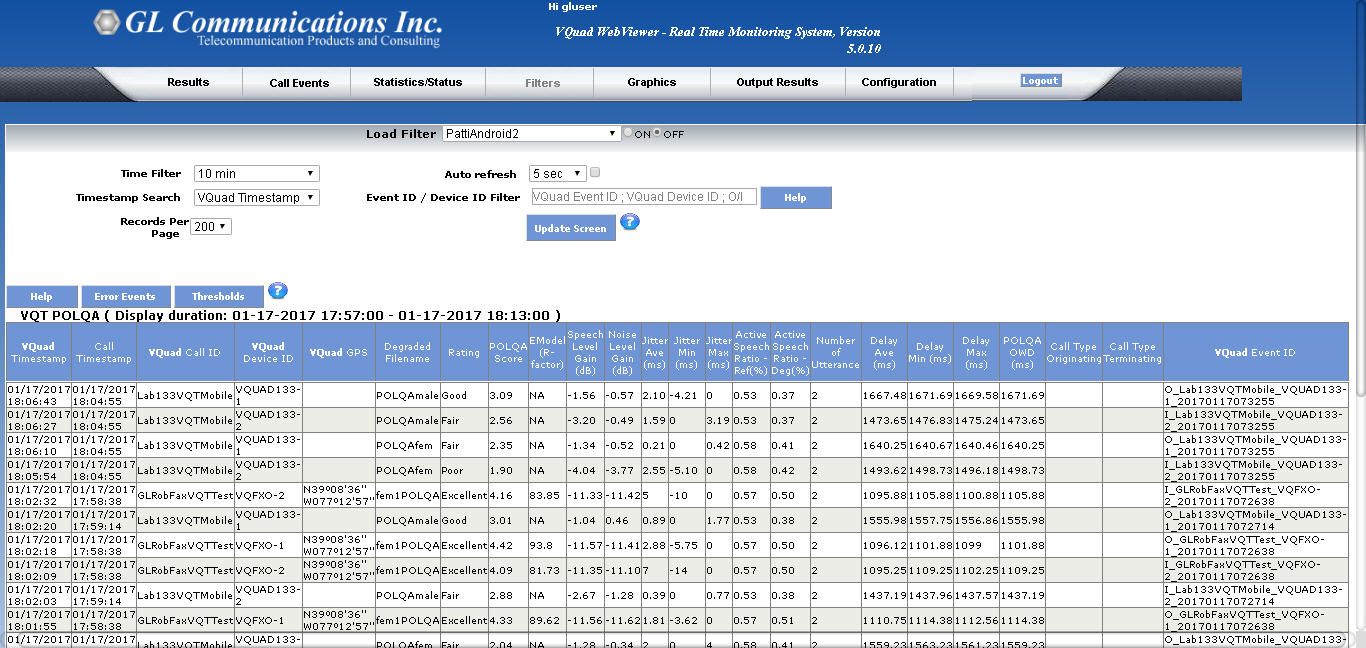
Task: Click the GL Communications hexagon logo
Action: 106,22
